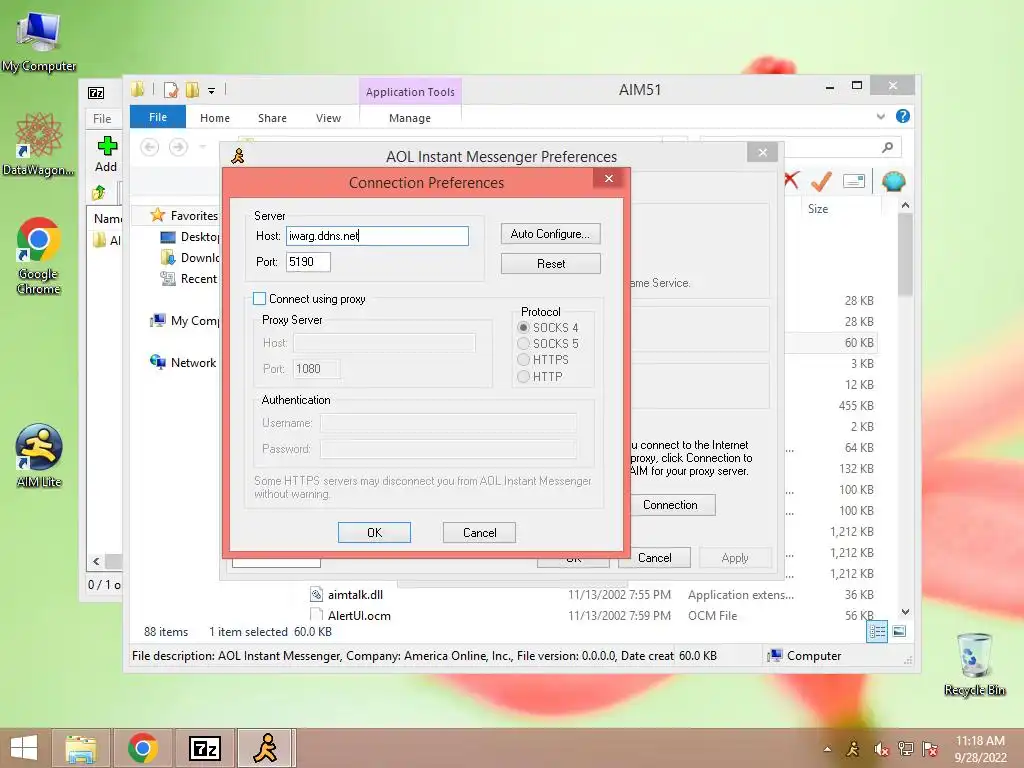Select the HTTPS protocol radio button
1024x768 pixels.
coord(523,360)
